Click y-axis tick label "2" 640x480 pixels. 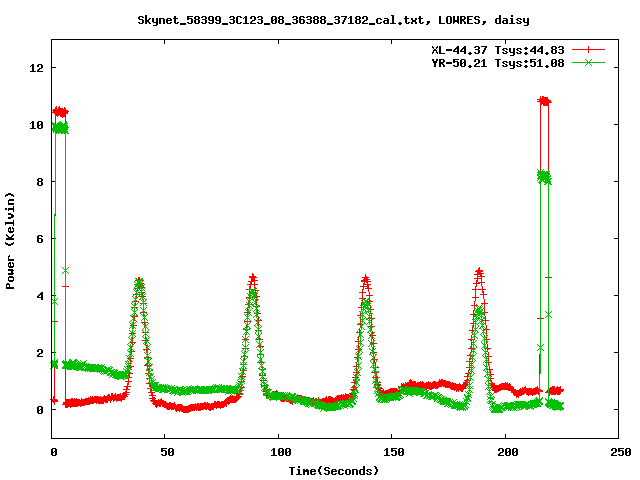(x=40, y=353)
